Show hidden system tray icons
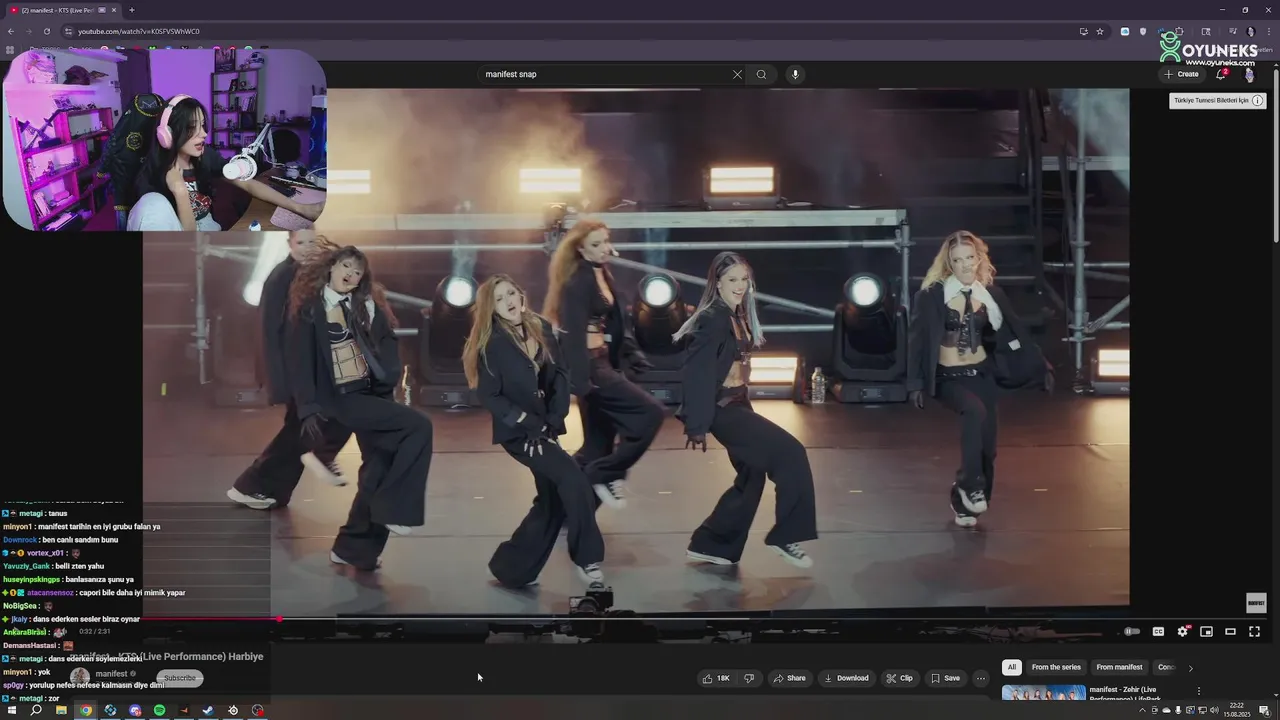1280x720 pixels. (x=1142, y=710)
